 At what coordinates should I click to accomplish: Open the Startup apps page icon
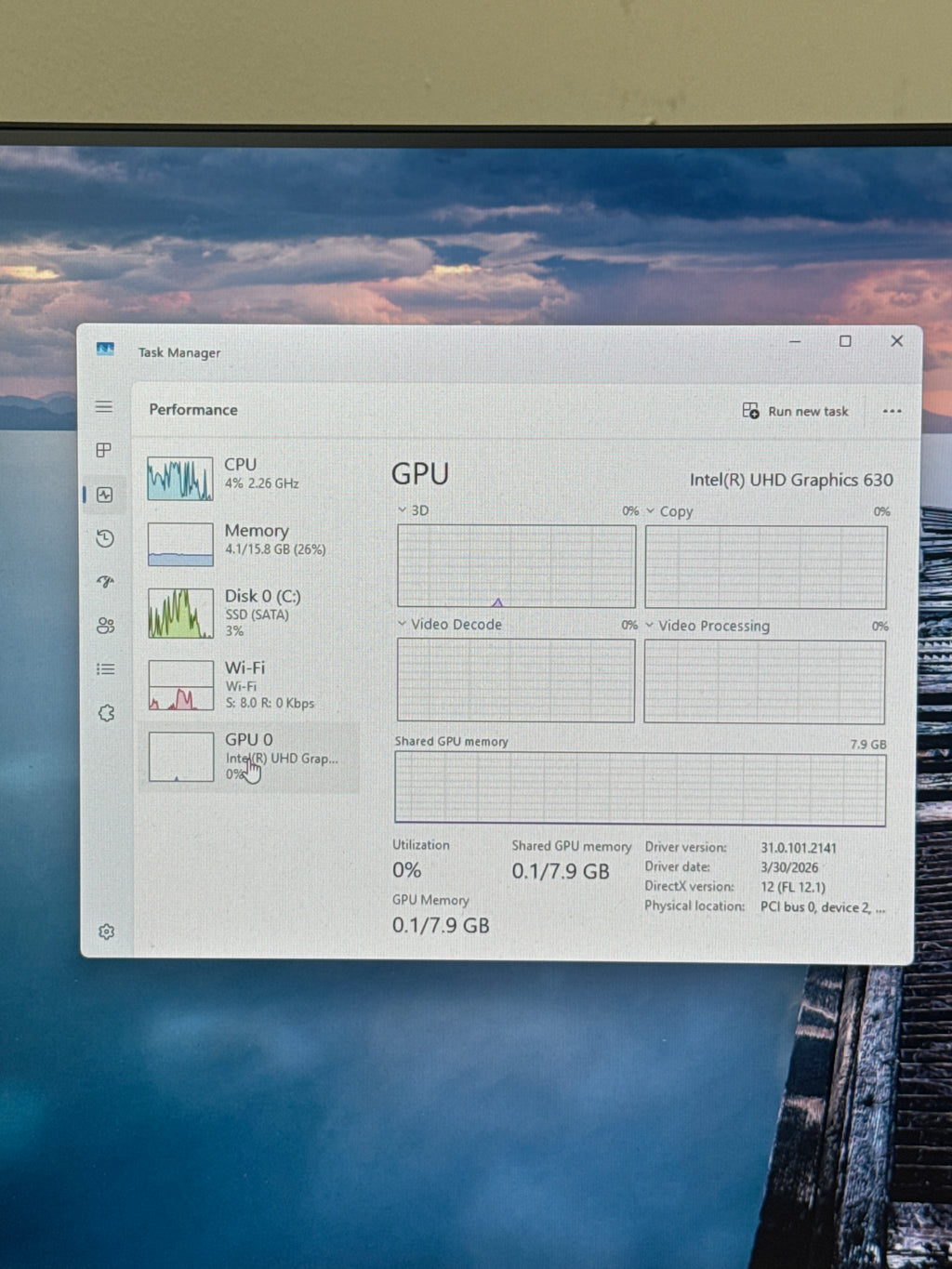[105, 582]
